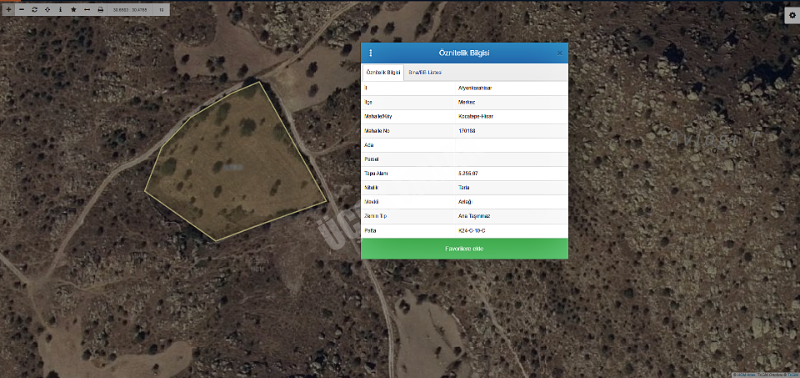Zoom in with the plus icon
The height and width of the screenshot is (378, 800).
click(8, 10)
